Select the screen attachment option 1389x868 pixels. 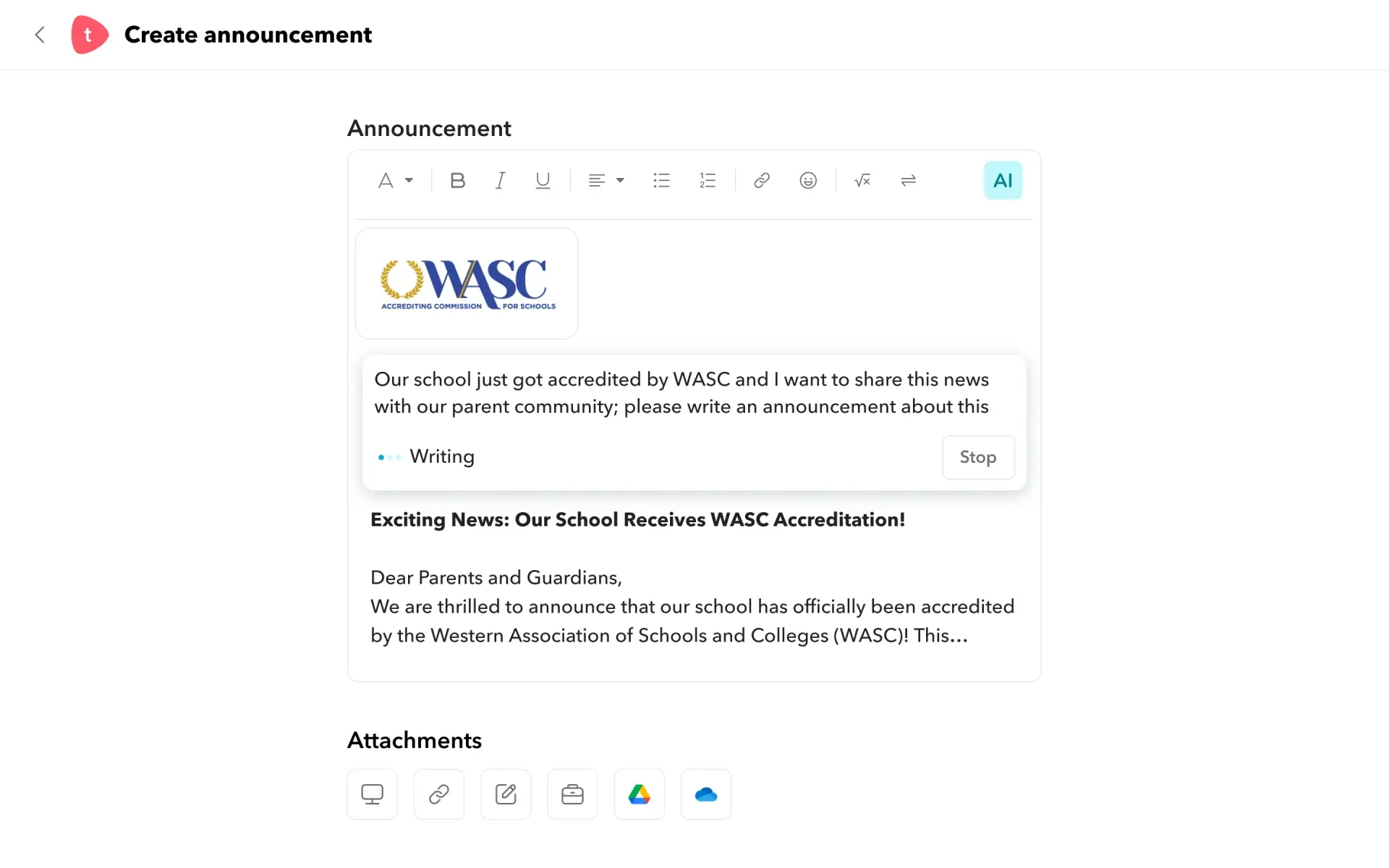tap(371, 794)
